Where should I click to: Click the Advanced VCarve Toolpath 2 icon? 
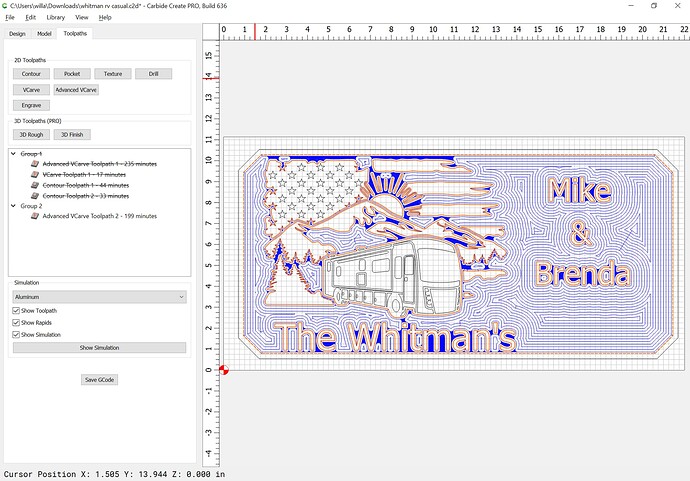click(35, 216)
